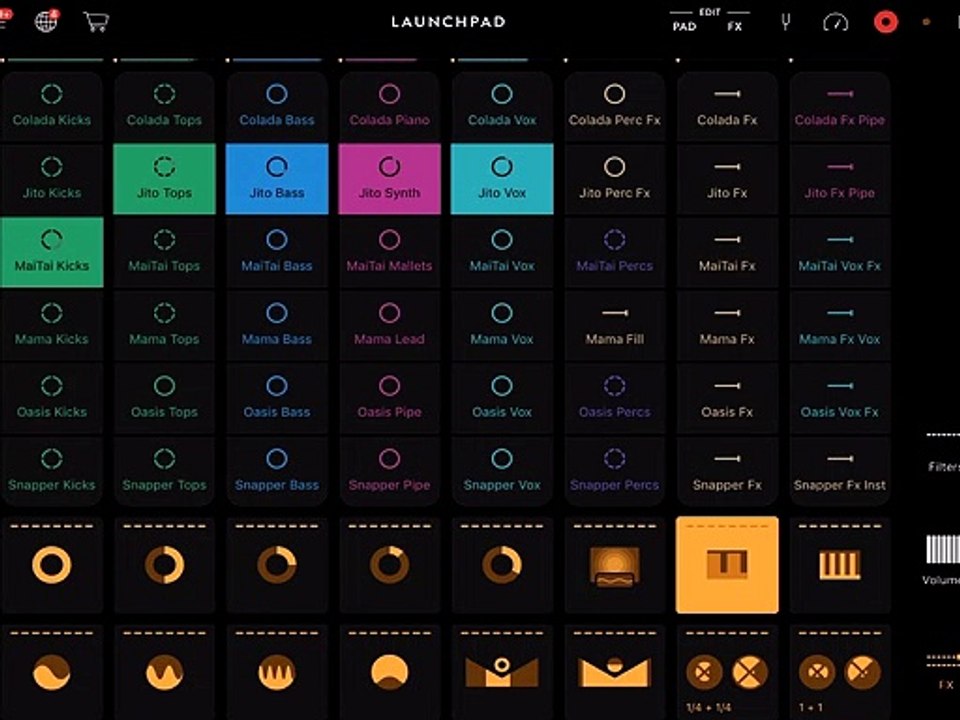This screenshot has width=960, height=720.
Task: Launch the Mama Lead pad
Action: (389, 325)
